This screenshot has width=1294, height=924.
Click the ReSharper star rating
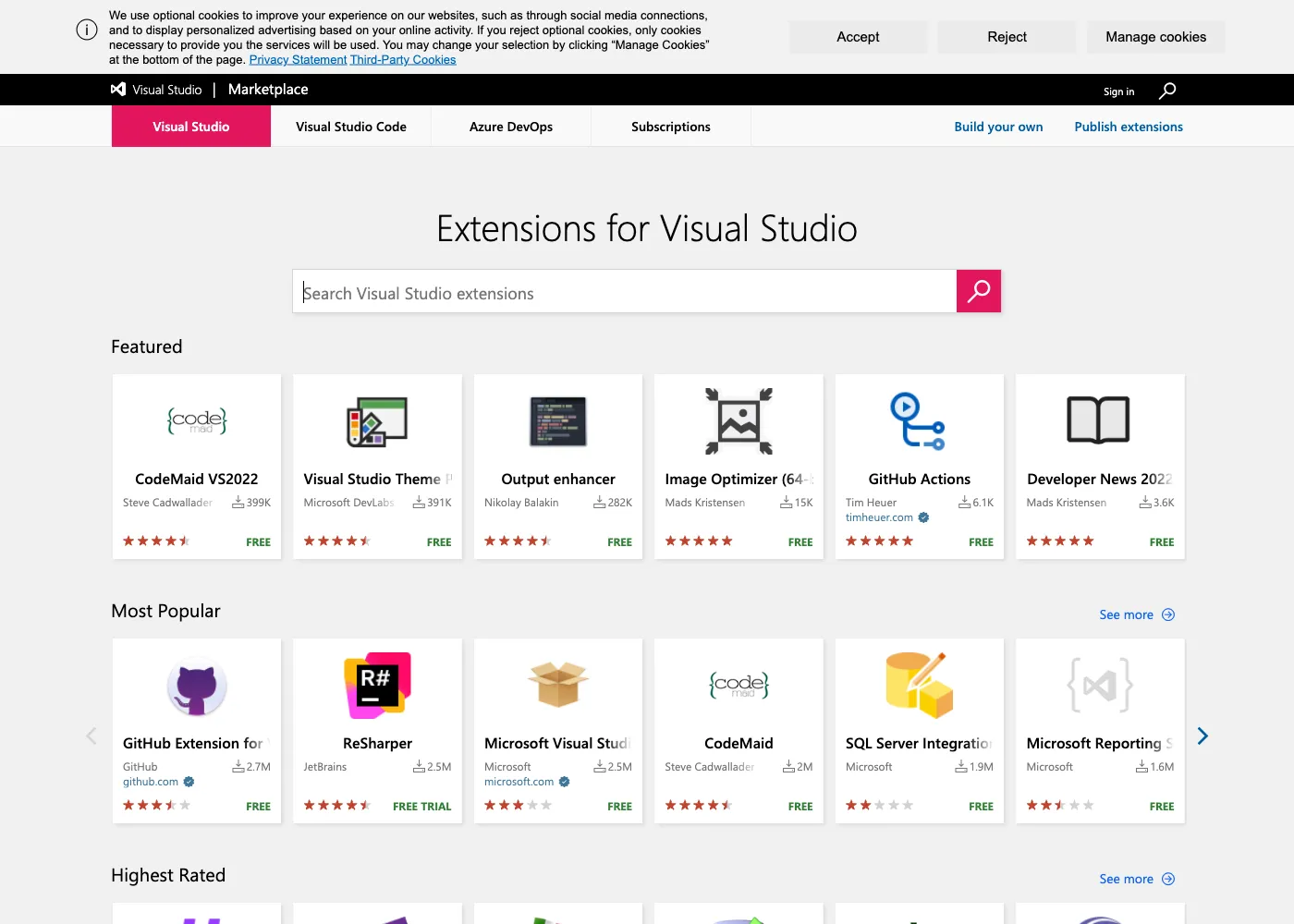pos(337,806)
